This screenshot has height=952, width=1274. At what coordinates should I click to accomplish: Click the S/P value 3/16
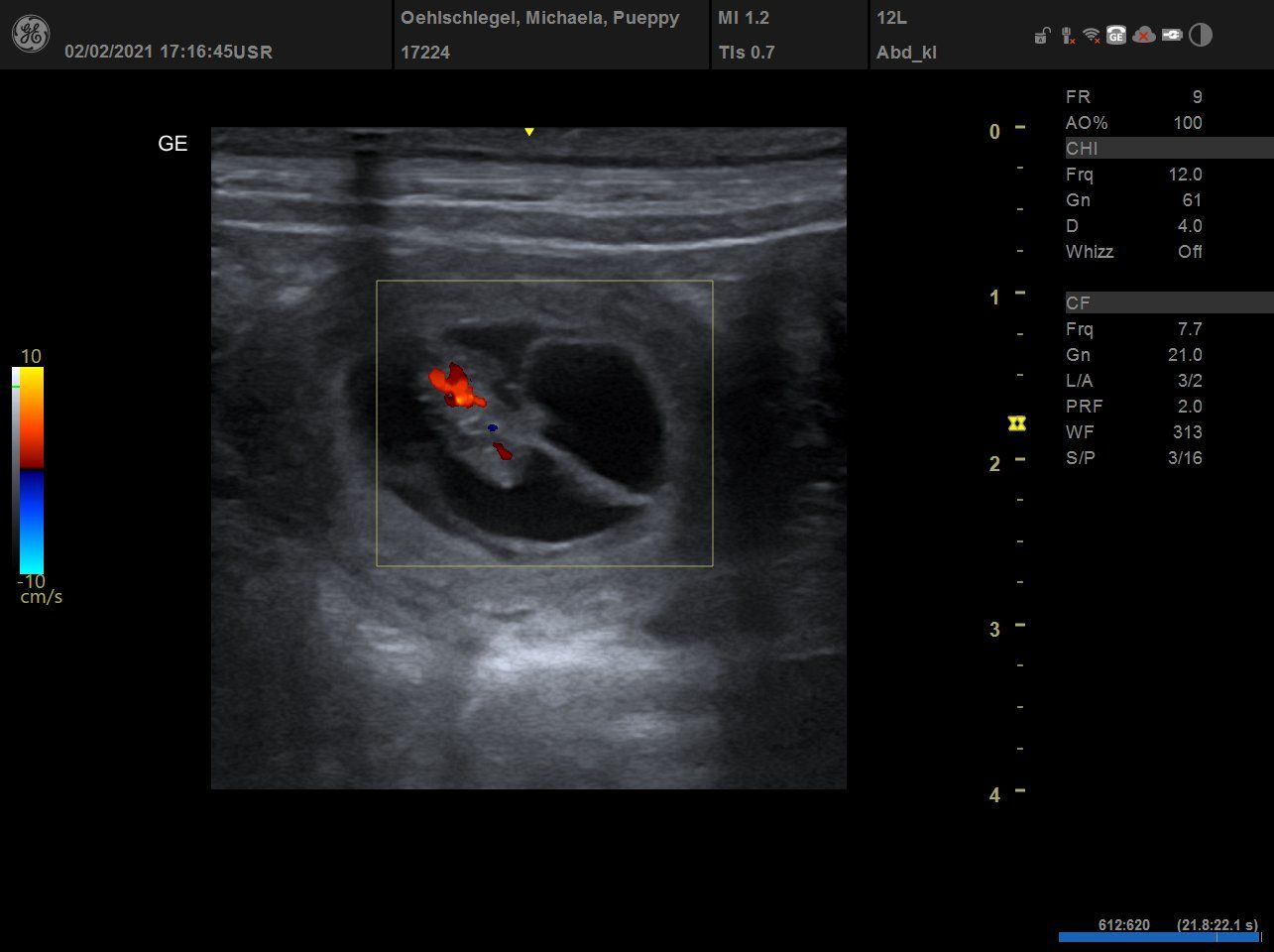click(x=1186, y=458)
